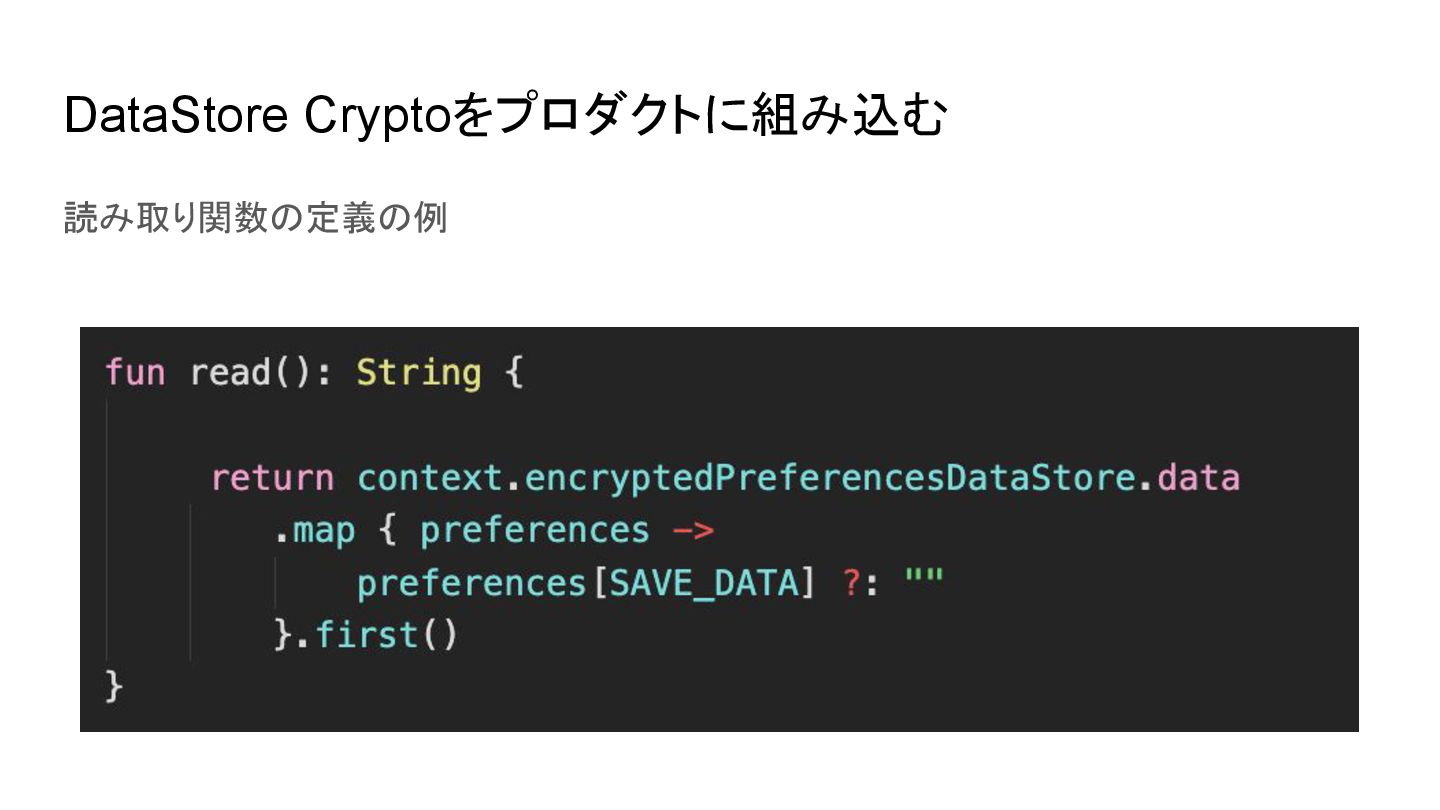This screenshot has width=1440, height=810.
Task: Click the "String" return type
Action: [418, 373]
